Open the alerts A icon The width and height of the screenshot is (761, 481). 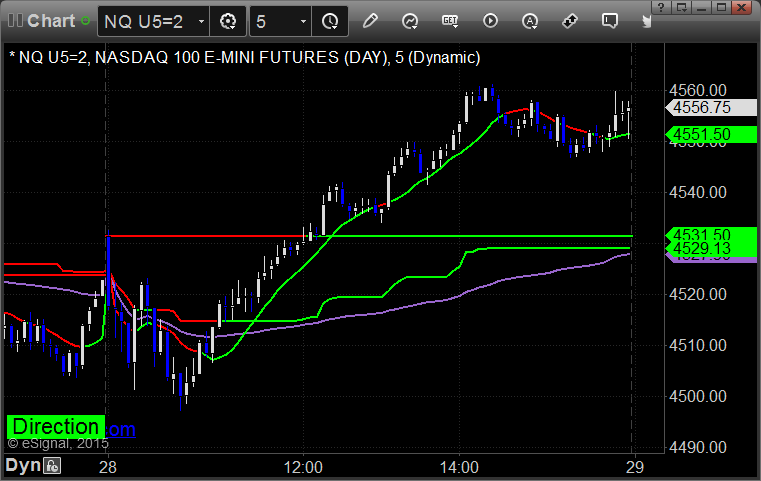pos(530,21)
